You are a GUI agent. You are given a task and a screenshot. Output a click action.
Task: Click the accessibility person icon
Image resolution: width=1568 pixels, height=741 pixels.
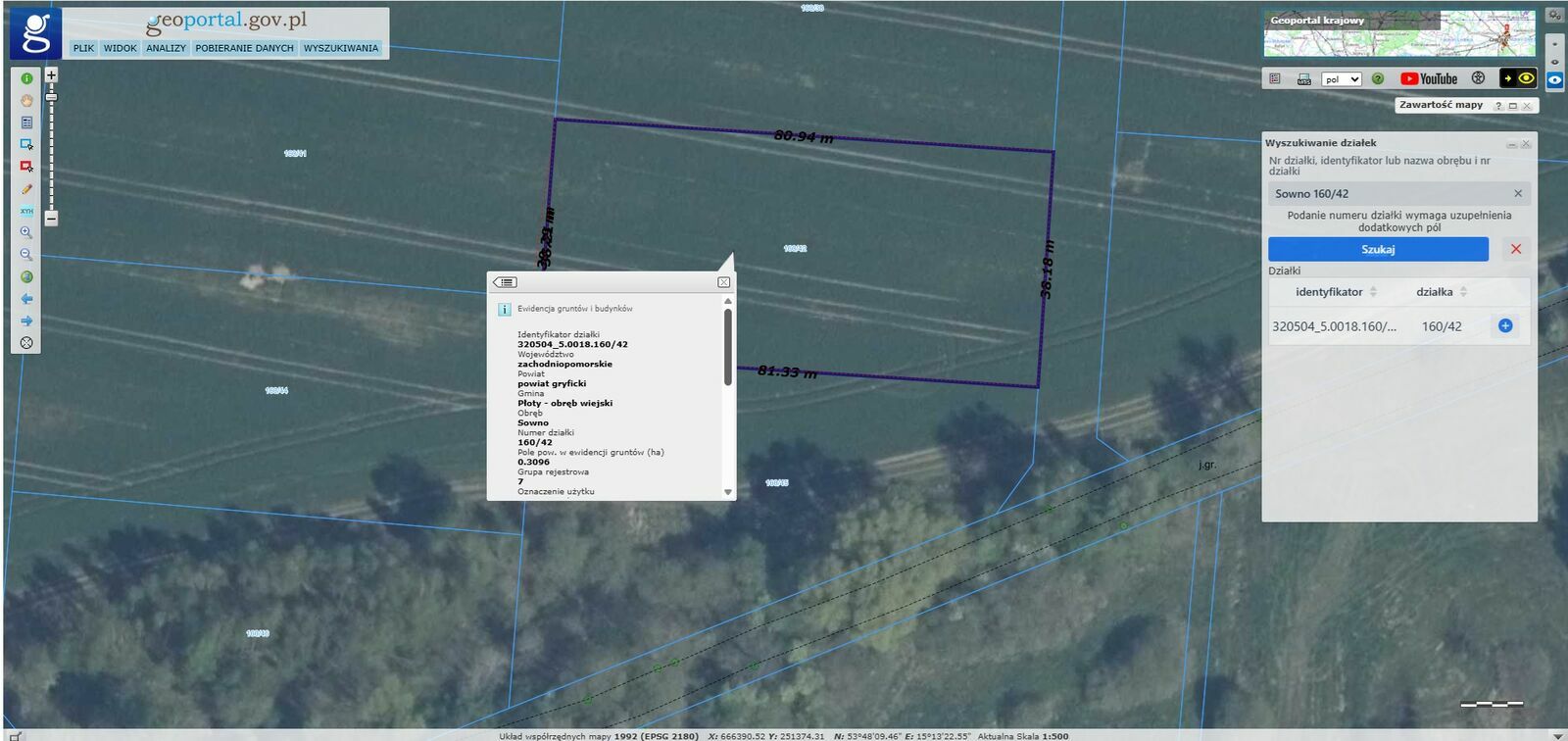(x=1478, y=78)
